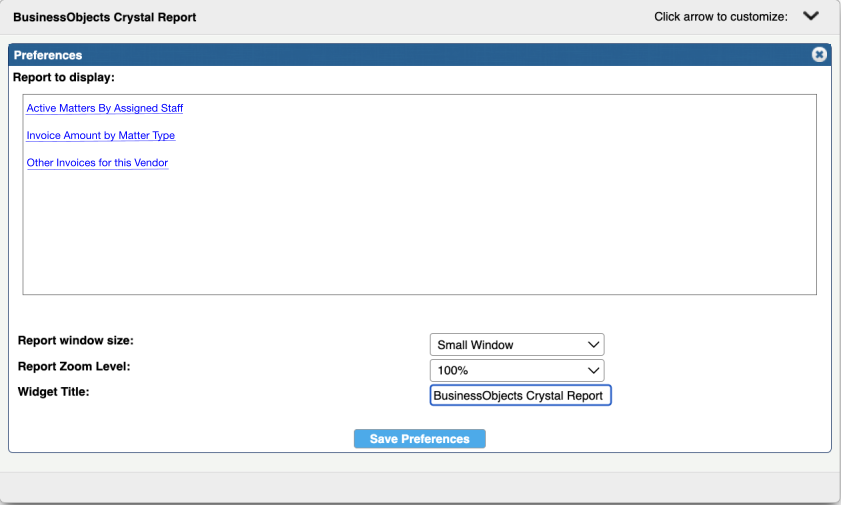841x505 pixels.
Task: Click the Save Preferences button
Action: [x=419, y=439]
